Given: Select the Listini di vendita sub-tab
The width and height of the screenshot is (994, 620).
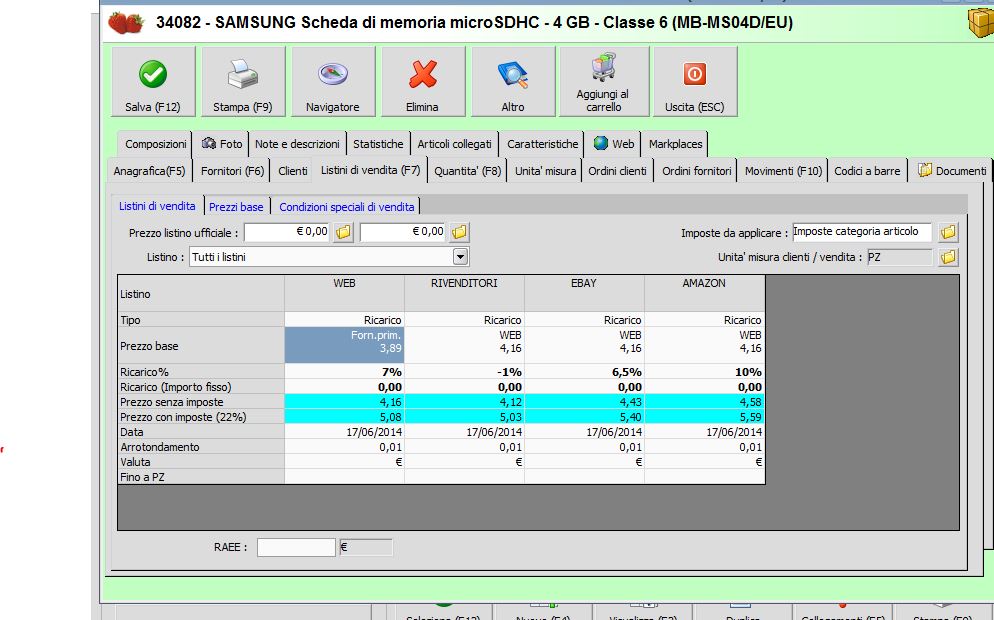Looking at the screenshot, I should tap(157, 206).
